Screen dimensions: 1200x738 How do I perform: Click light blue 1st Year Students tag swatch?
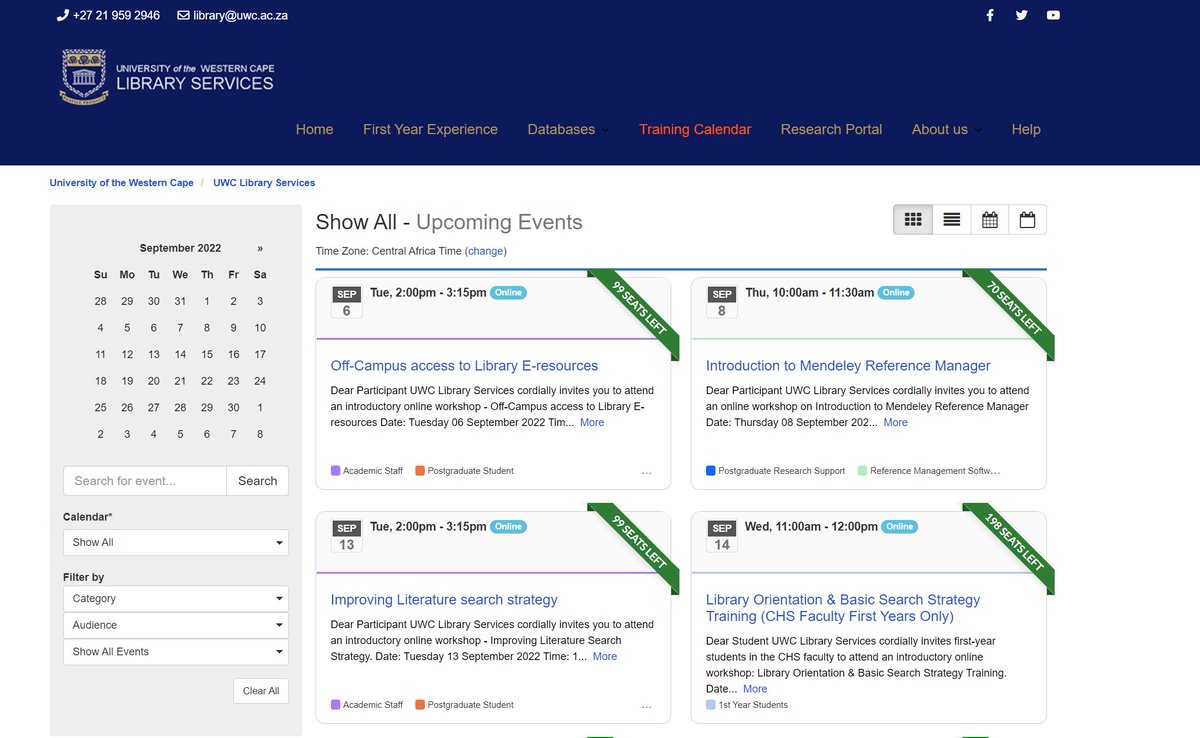(711, 705)
